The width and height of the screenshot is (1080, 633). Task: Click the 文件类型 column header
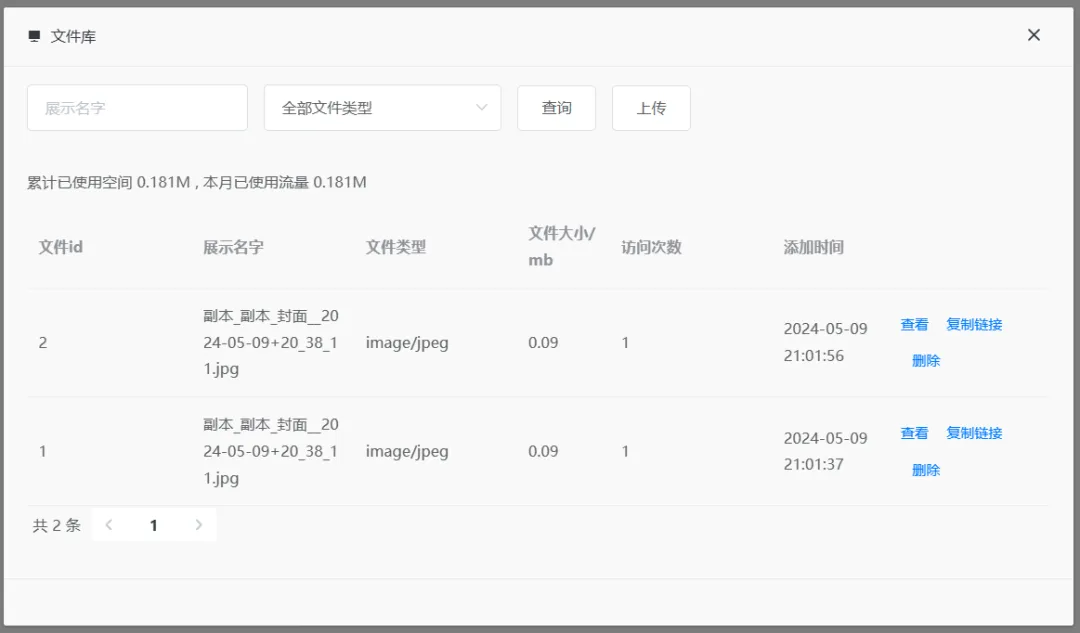pyautogui.click(x=395, y=247)
